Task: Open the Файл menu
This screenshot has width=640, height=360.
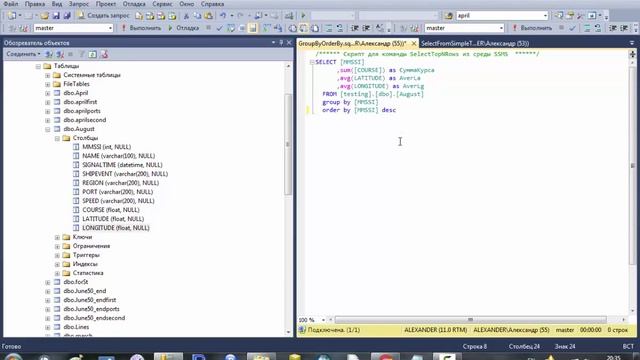Action: (x=11, y=4)
